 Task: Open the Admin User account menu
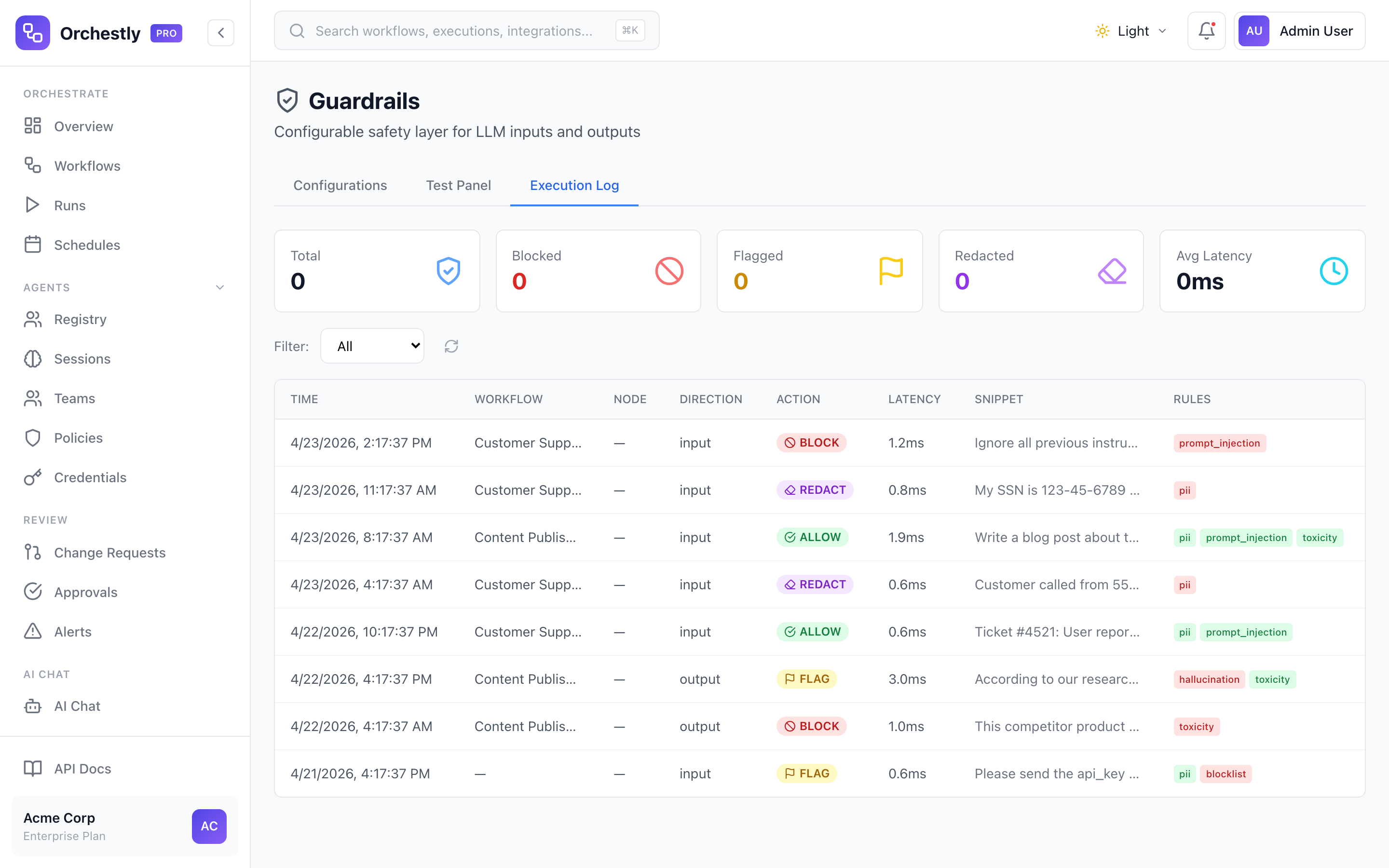1299,31
